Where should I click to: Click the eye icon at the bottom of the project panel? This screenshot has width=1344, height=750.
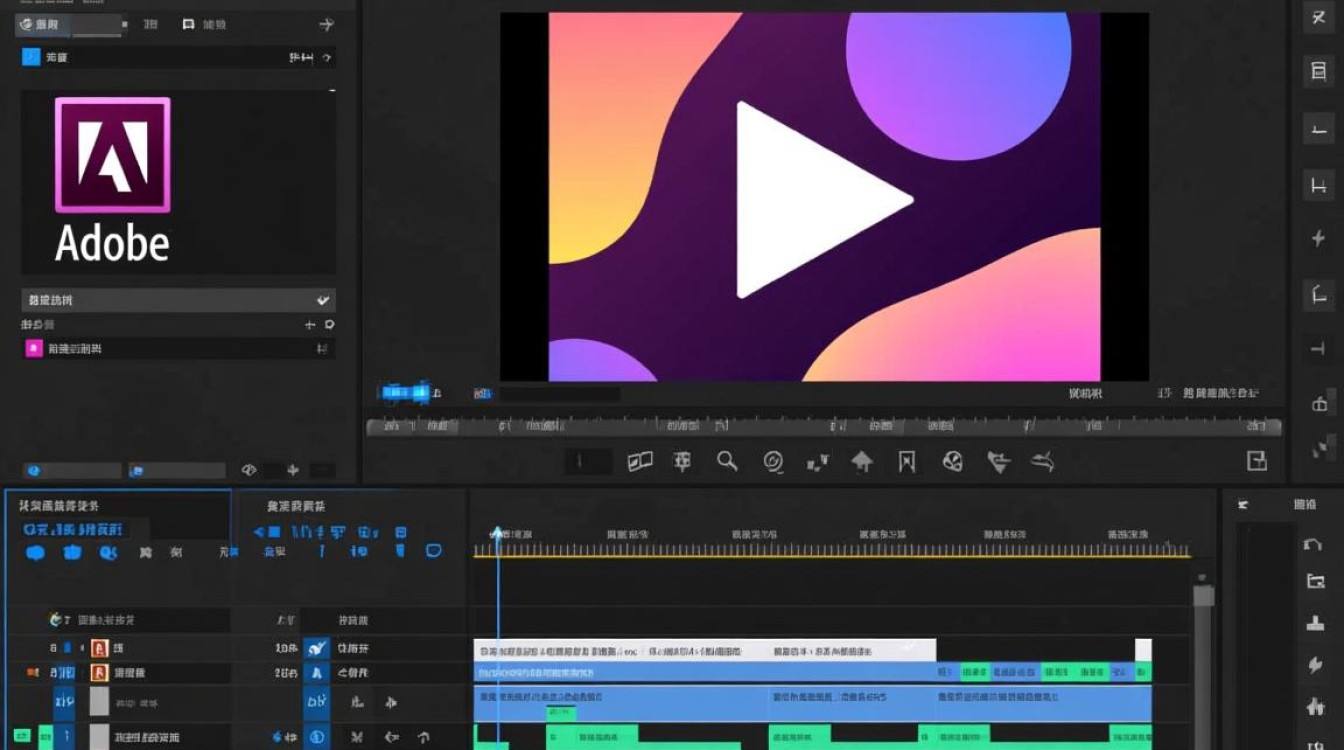click(x=249, y=470)
